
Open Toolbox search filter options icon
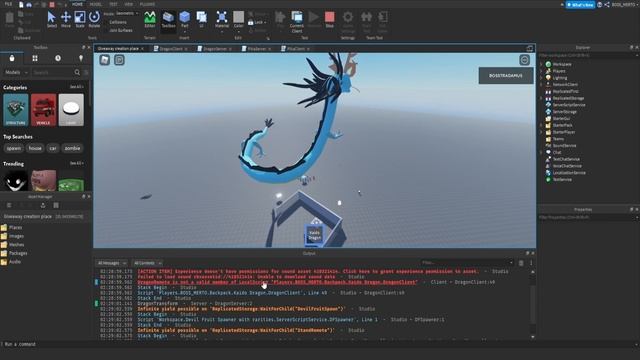click(x=86, y=72)
